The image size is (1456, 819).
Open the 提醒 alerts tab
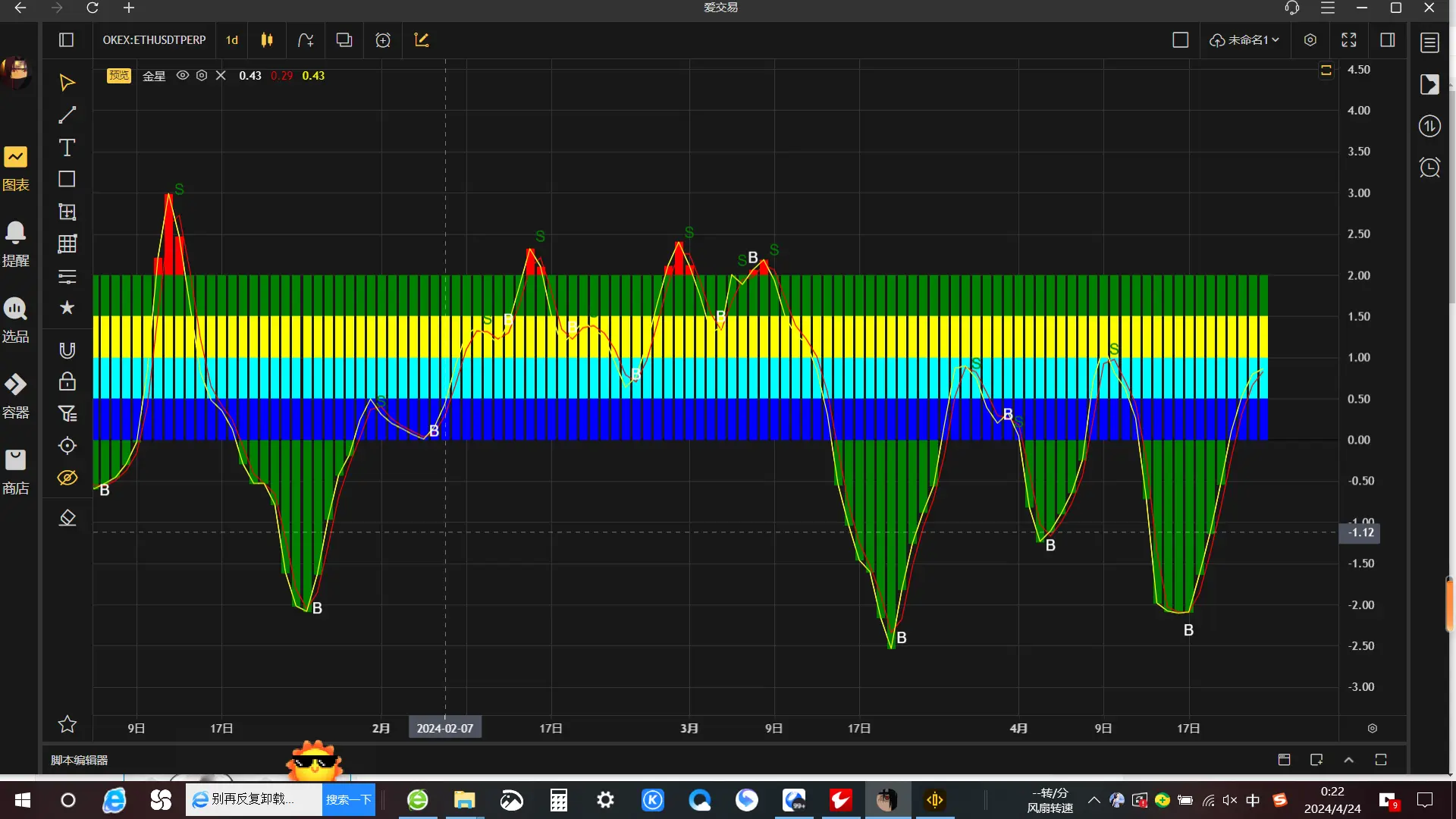coord(15,244)
